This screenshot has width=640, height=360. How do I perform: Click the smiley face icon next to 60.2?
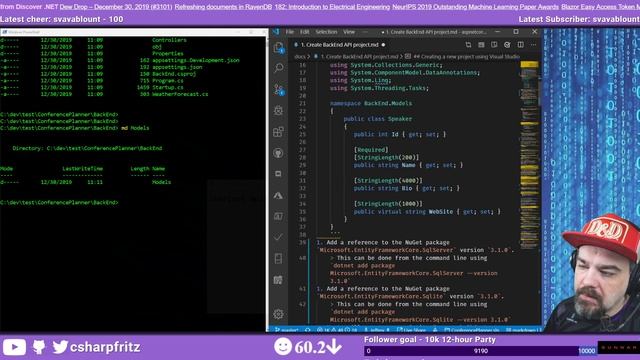point(283,347)
